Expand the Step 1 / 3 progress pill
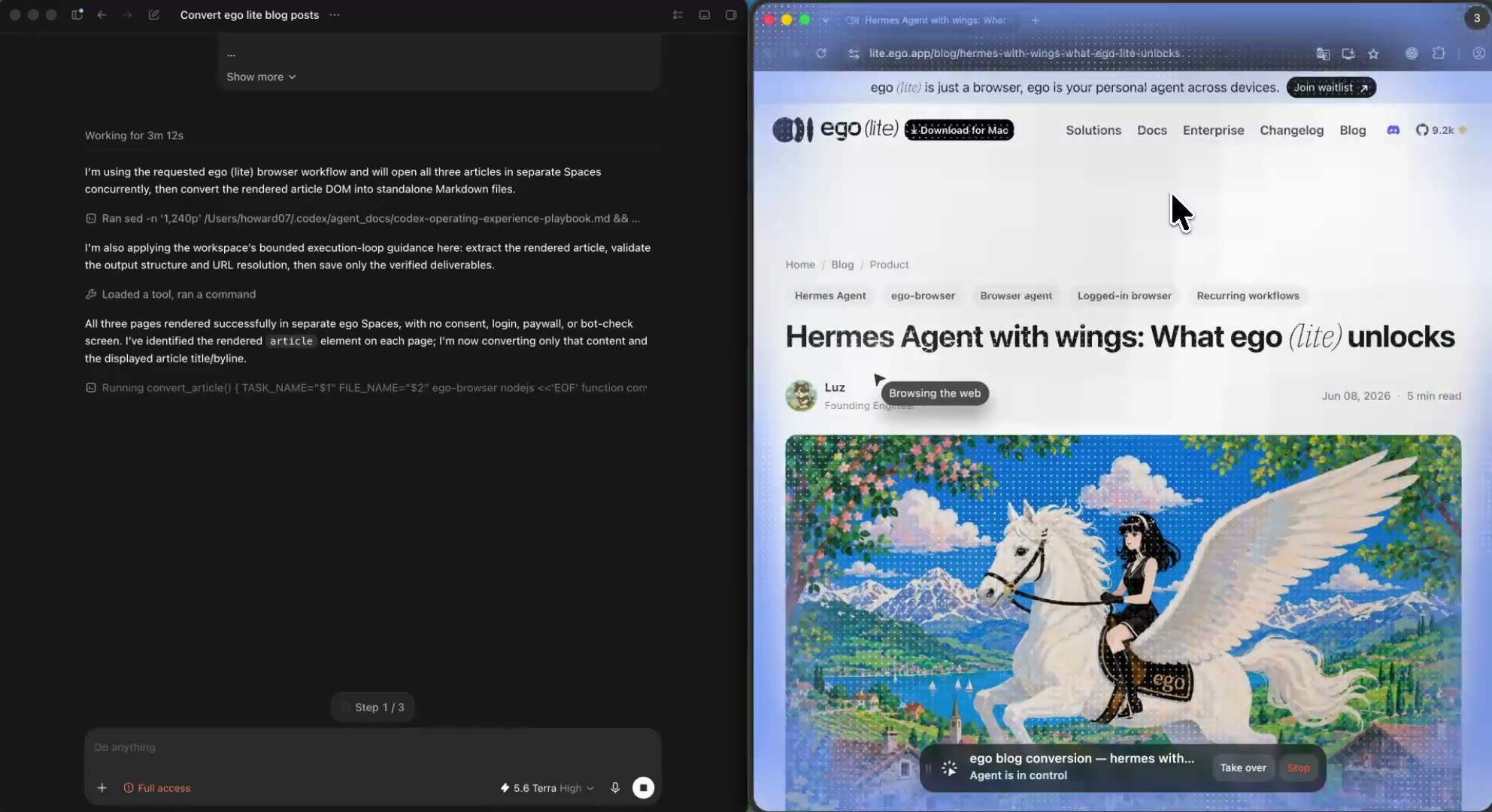This screenshot has height=812, width=1492. coord(372,707)
